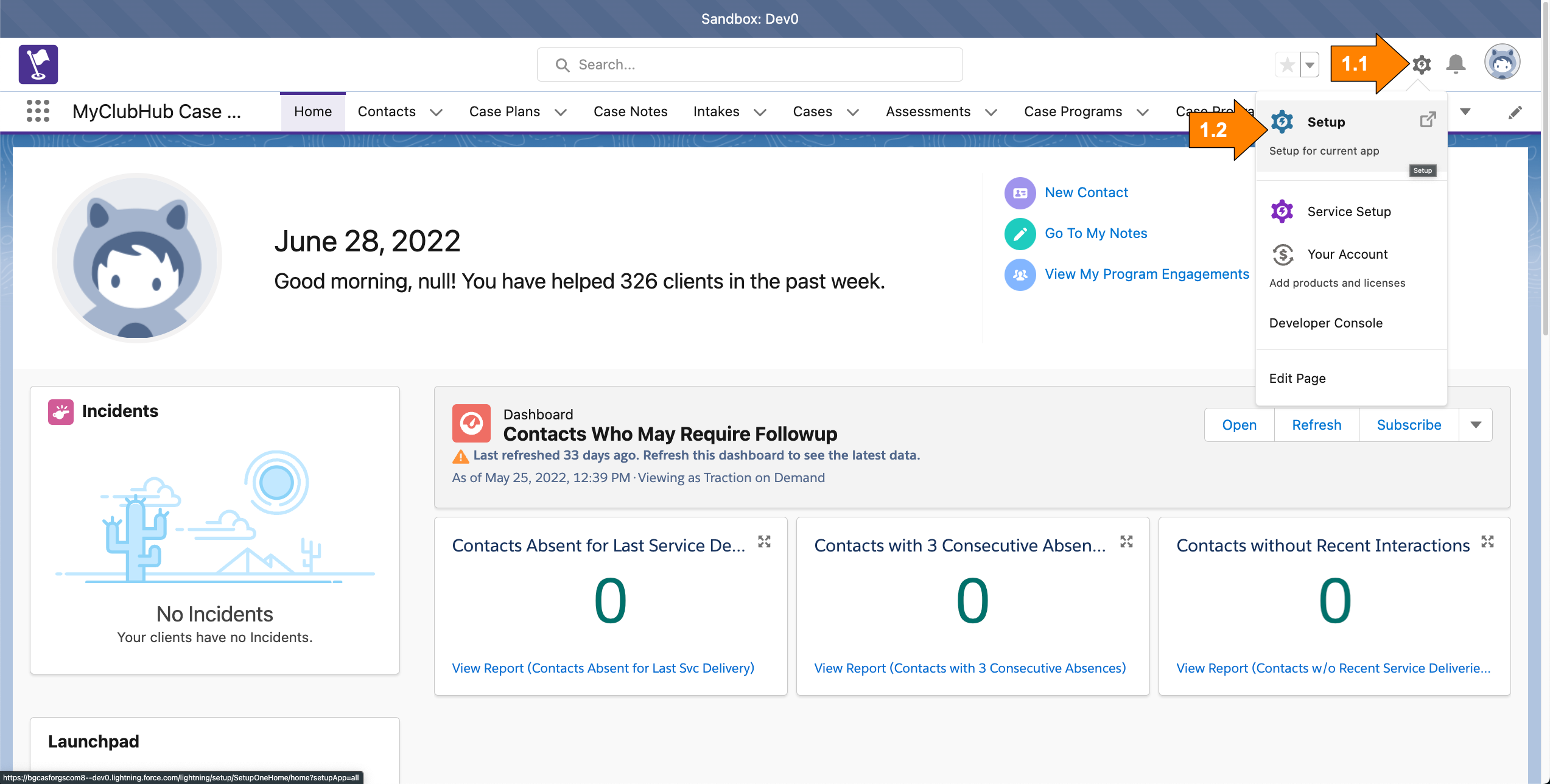Screen dimensions: 1550x784
Task: Click into the global Search field
Action: [x=749, y=65]
